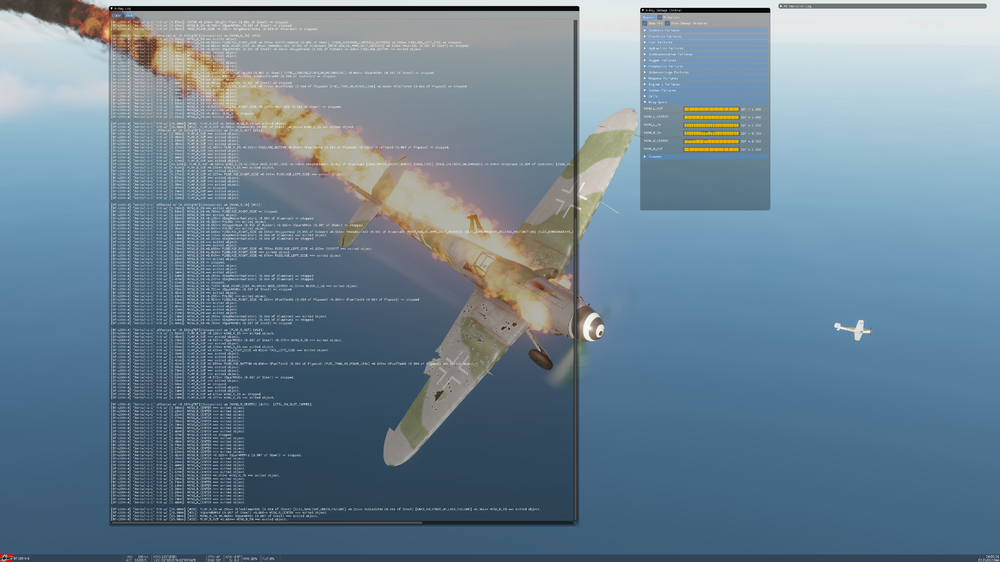Click the WING_L_OUT label text
Viewport: 1000px width, 562px height.
pos(653,109)
